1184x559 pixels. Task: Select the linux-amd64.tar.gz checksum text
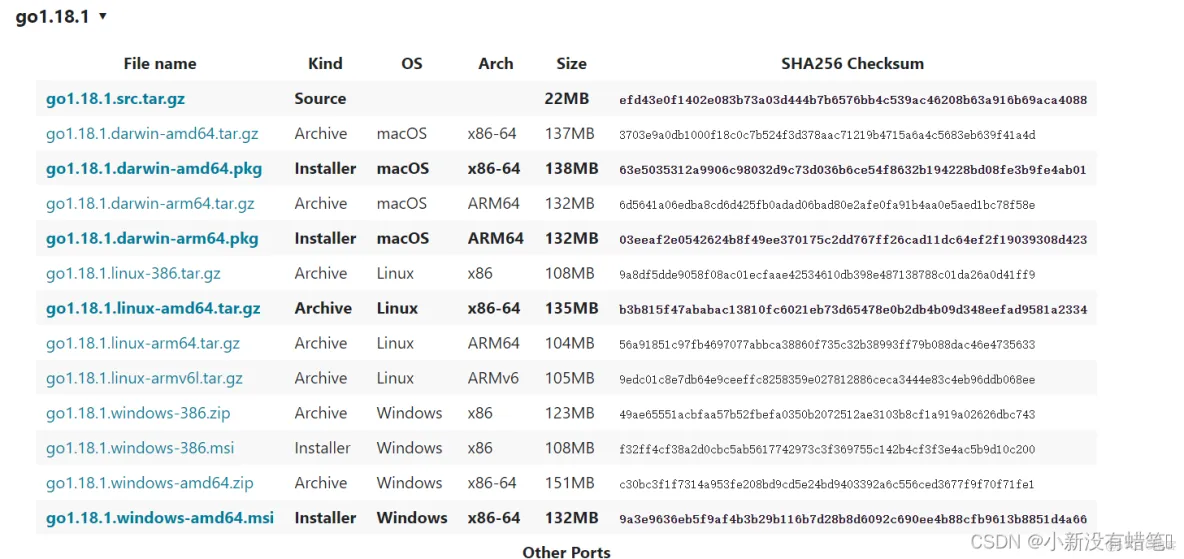coord(853,310)
